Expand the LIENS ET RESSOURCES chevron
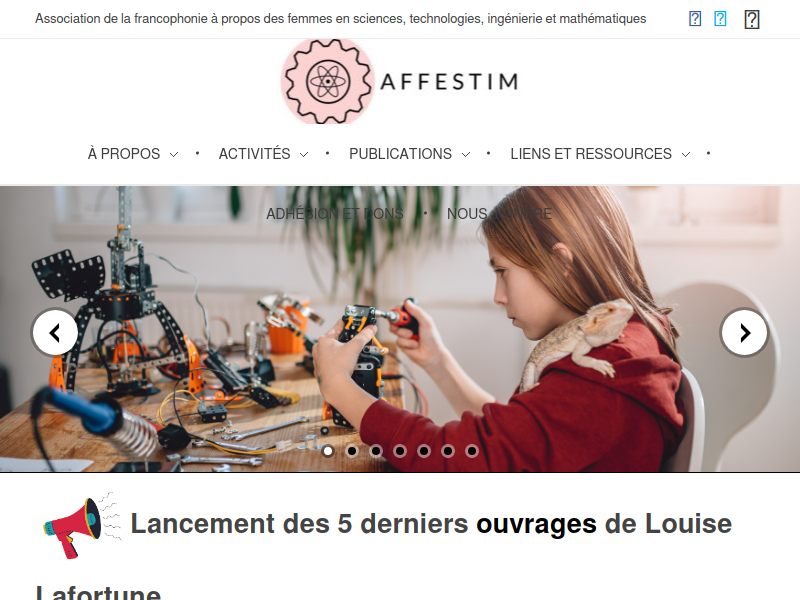800x600 pixels. pyautogui.click(x=686, y=154)
